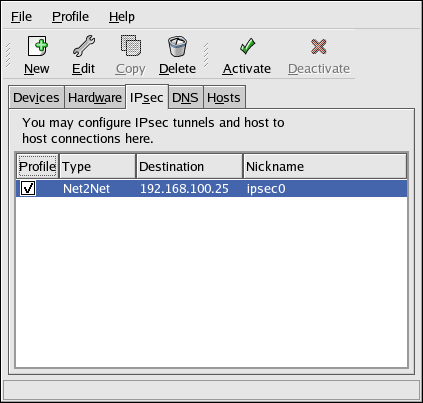Switch to the Hosts tab
The width and height of the screenshot is (423, 403).
pyautogui.click(x=224, y=97)
